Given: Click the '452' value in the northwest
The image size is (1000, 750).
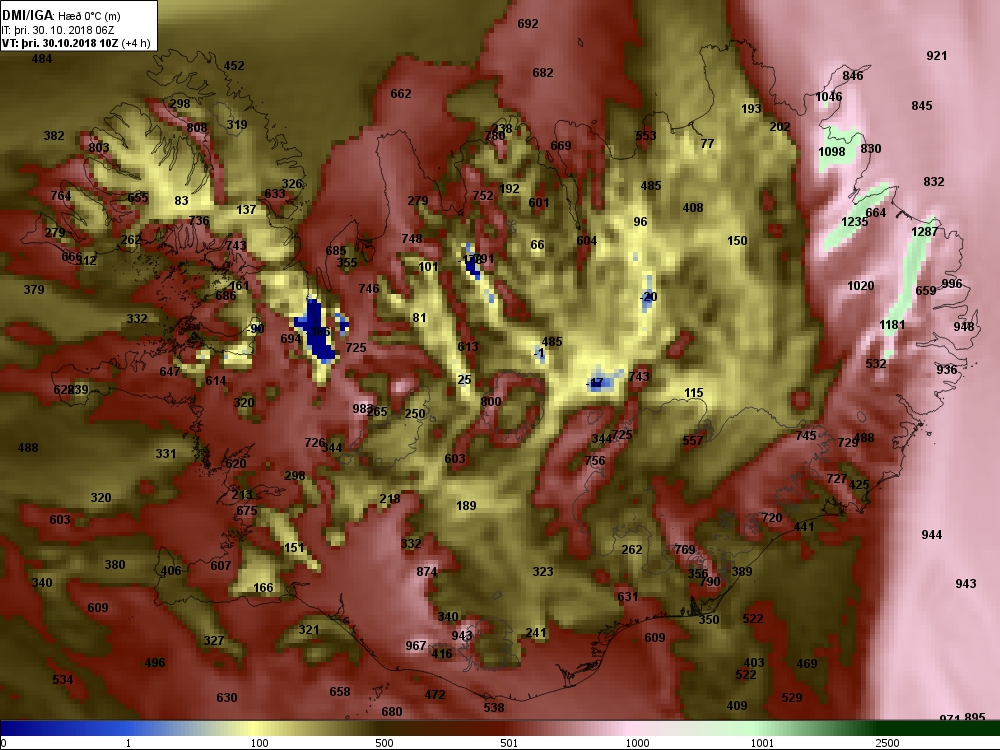Looking at the screenshot, I should point(234,66).
